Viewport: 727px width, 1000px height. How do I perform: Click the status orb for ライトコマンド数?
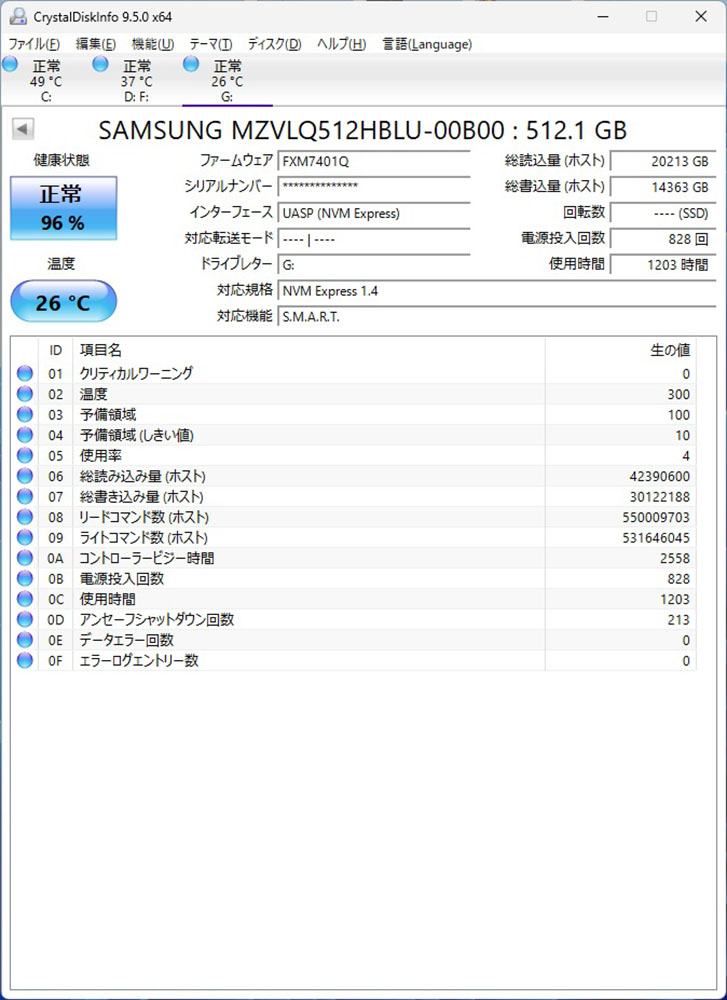pyautogui.click(x=25, y=537)
